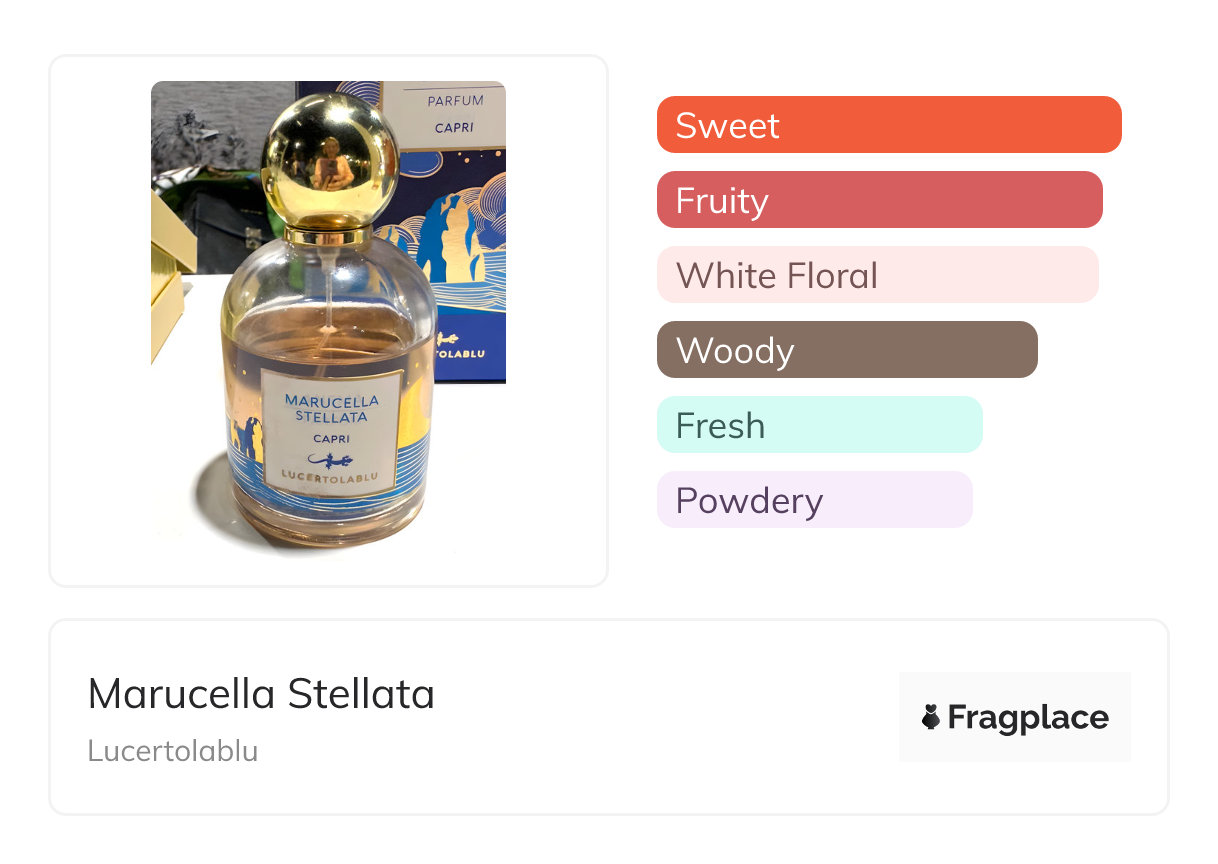Choose the White Floral accord bar
1218x864 pixels.
tap(877, 275)
